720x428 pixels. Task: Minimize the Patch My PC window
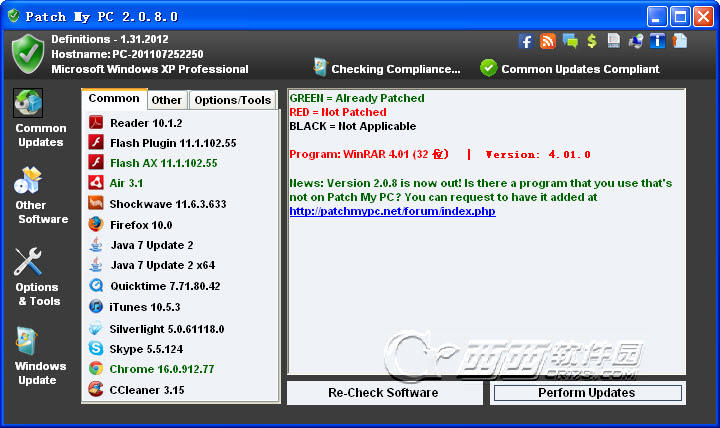[x=657, y=17]
